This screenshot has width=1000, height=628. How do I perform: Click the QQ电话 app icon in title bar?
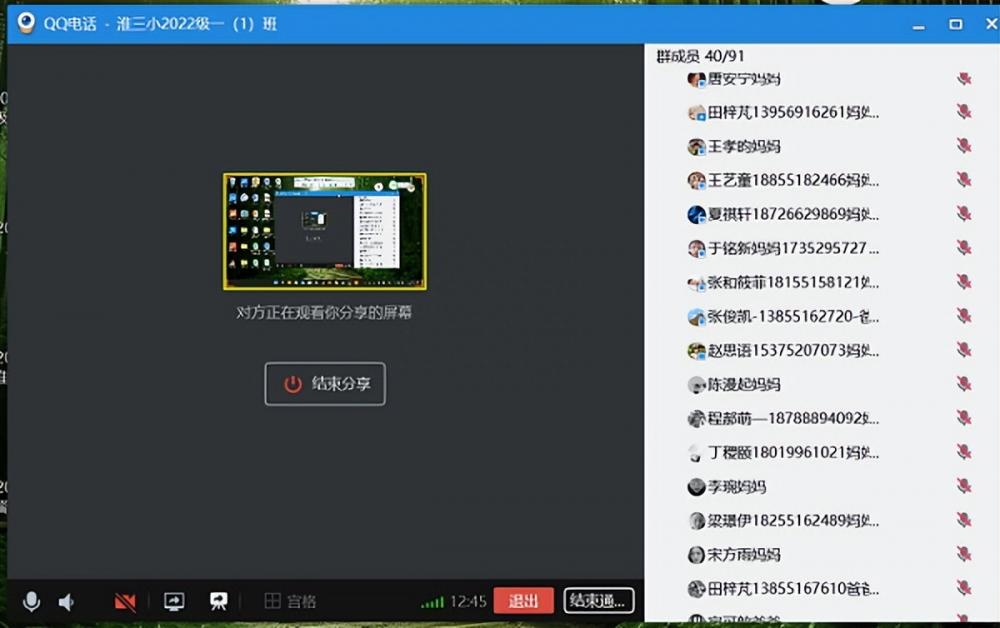coord(27,24)
